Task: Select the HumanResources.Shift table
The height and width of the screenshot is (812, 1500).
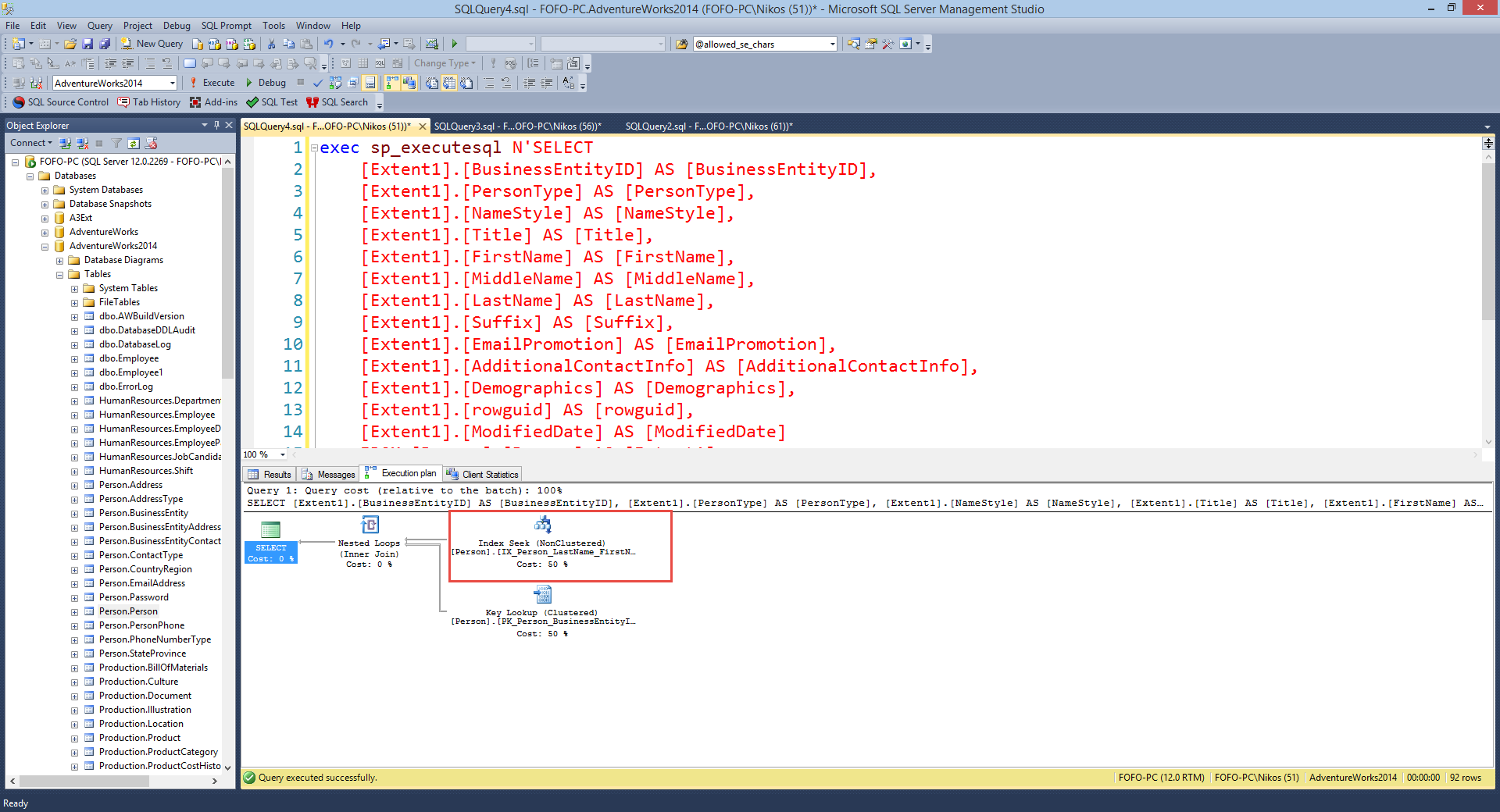Action: (x=146, y=472)
